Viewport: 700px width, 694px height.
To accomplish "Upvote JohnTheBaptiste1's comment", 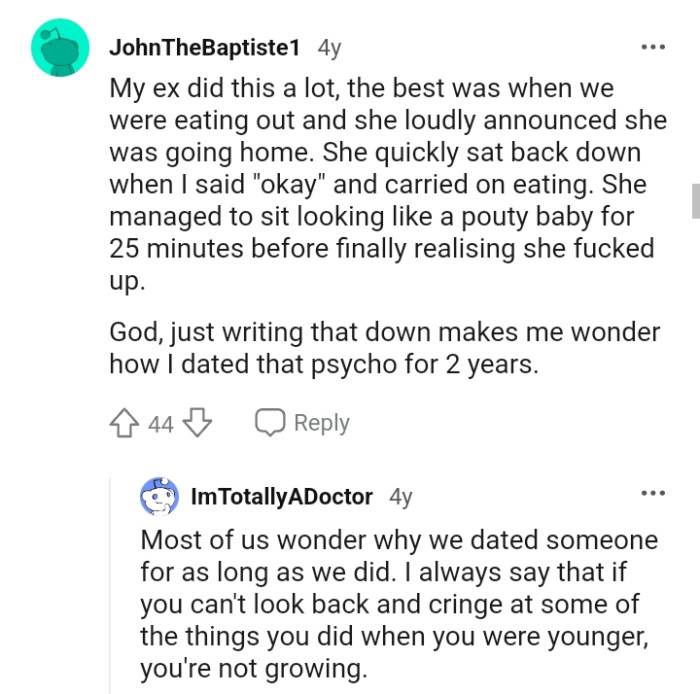I will (x=126, y=423).
